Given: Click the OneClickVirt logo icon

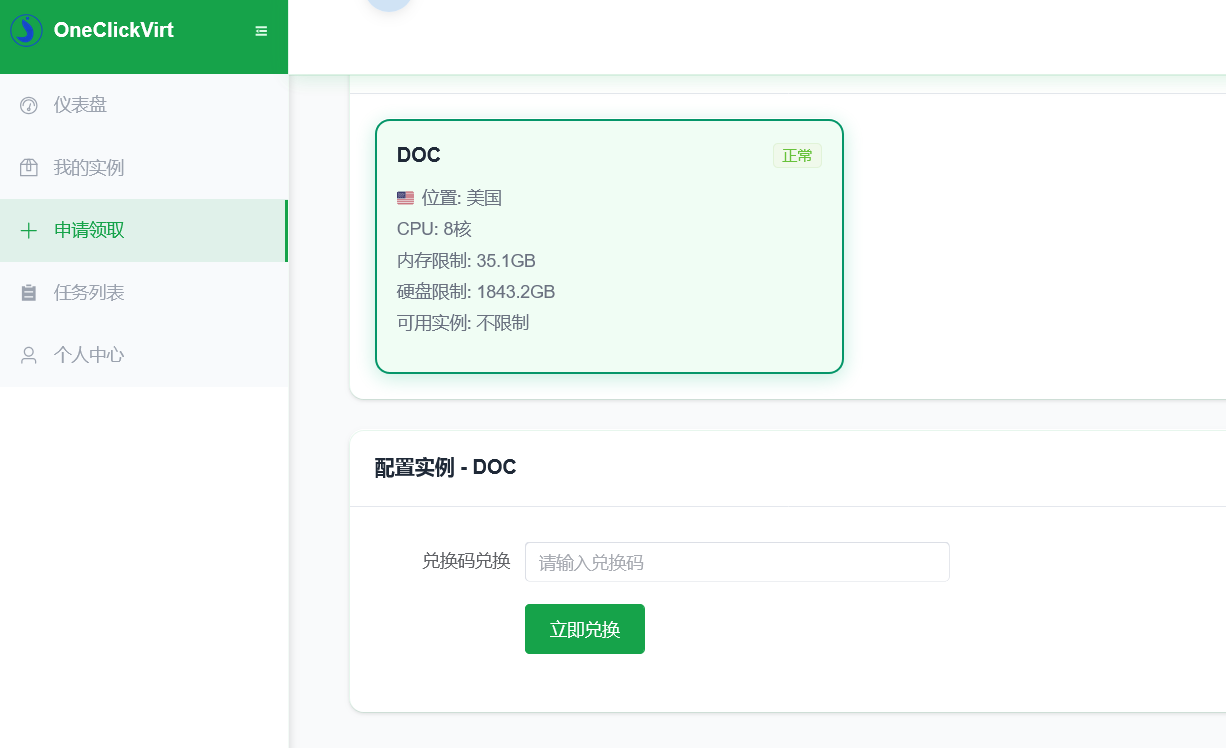Looking at the screenshot, I should click(26, 30).
